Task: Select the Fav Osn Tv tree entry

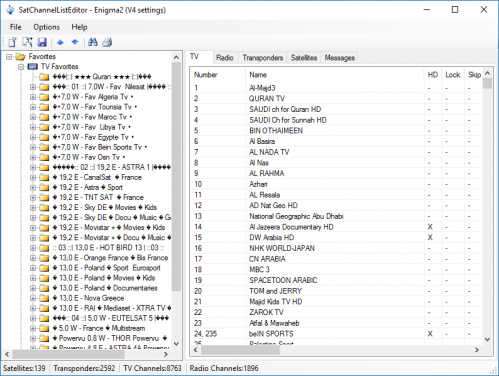Action: [89, 157]
